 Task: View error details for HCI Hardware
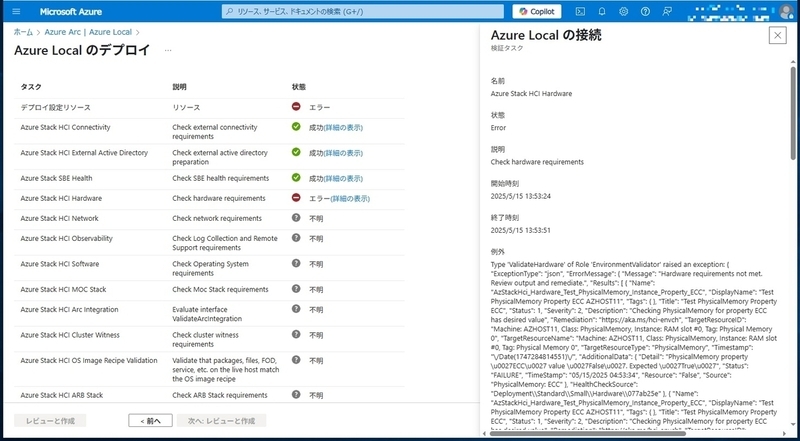[350, 199]
